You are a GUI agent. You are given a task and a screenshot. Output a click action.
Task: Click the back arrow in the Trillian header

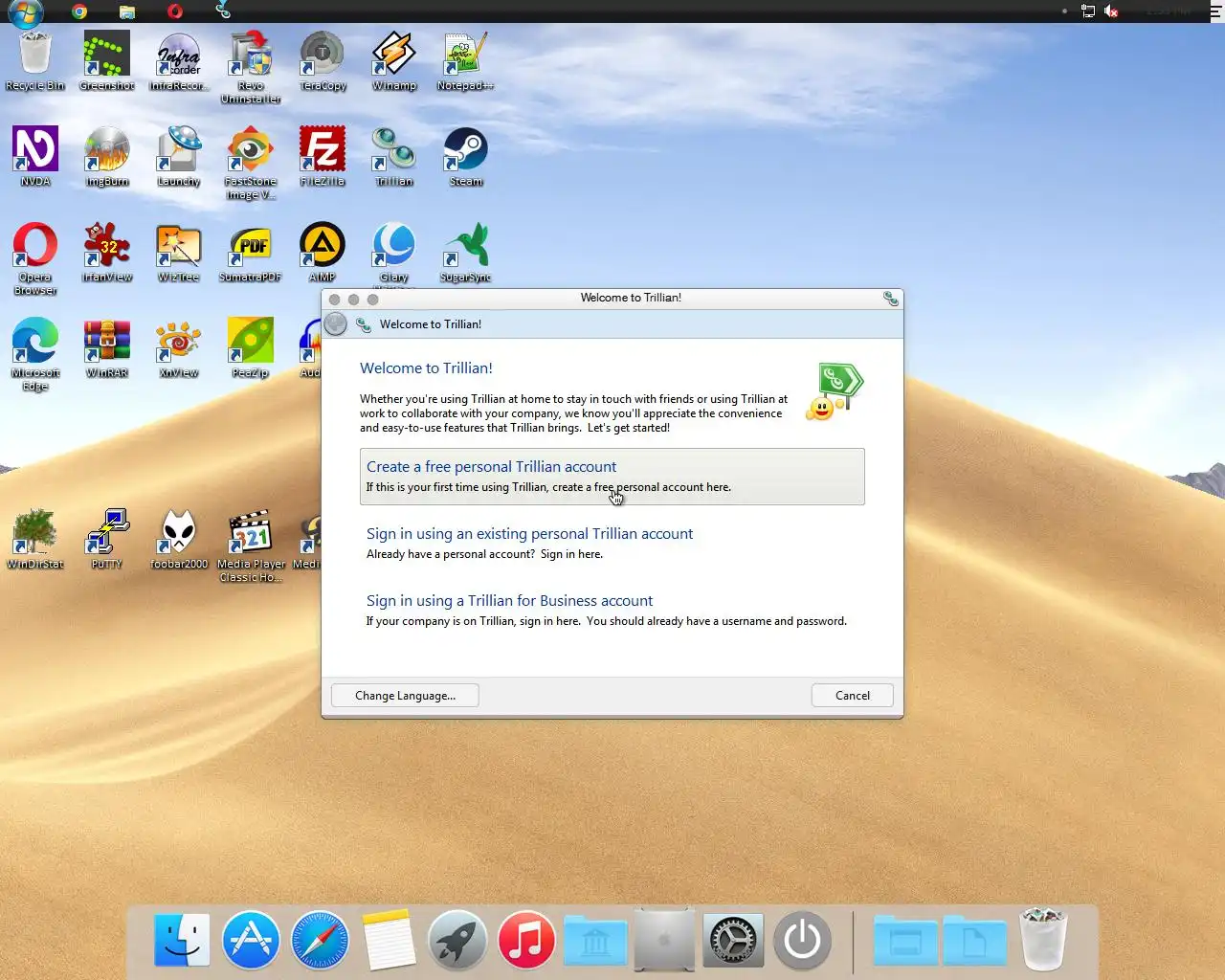pos(336,324)
